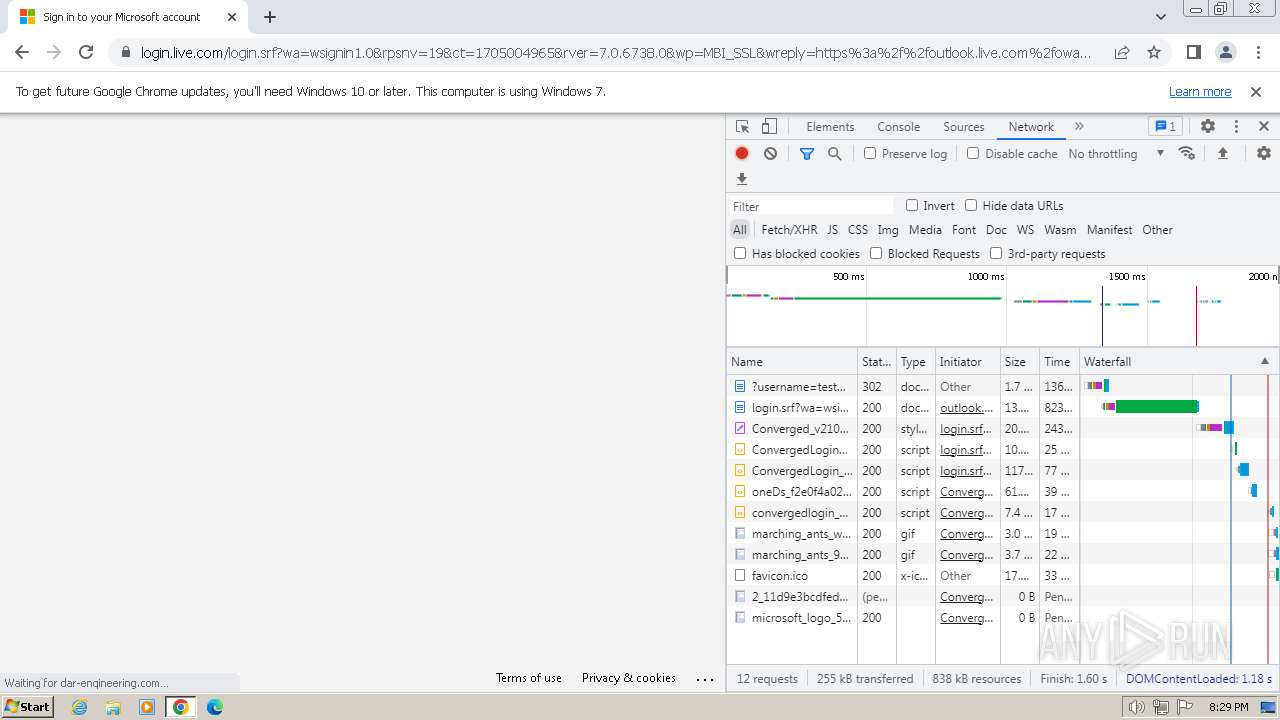Filter requests by JS type

(x=832, y=230)
